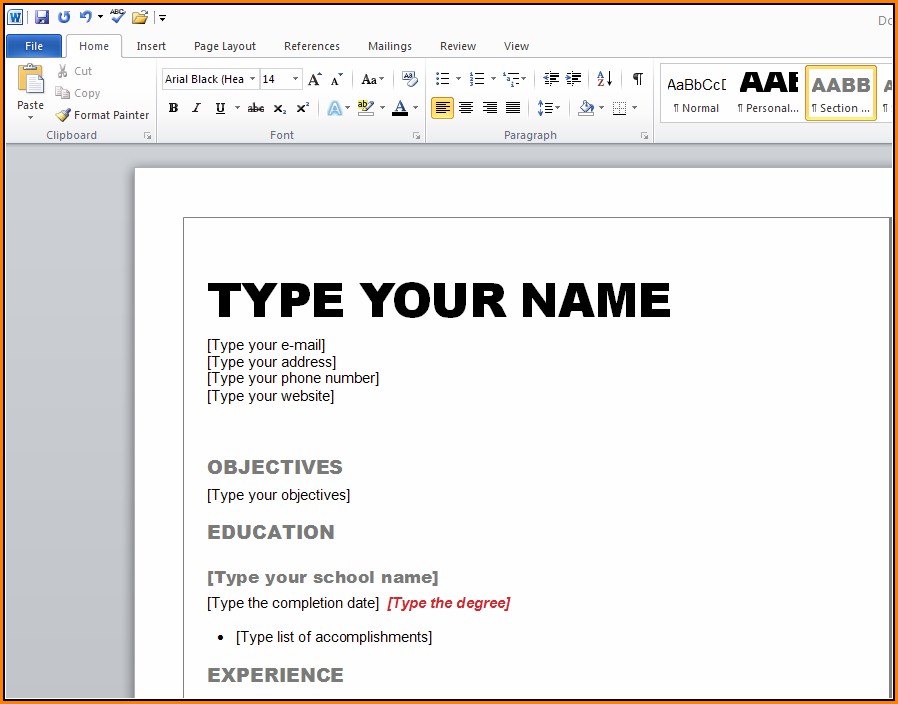Image resolution: width=898 pixels, height=704 pixels.
Task: Click the Sort A-Z icon
Action: (x=604, y=79)
